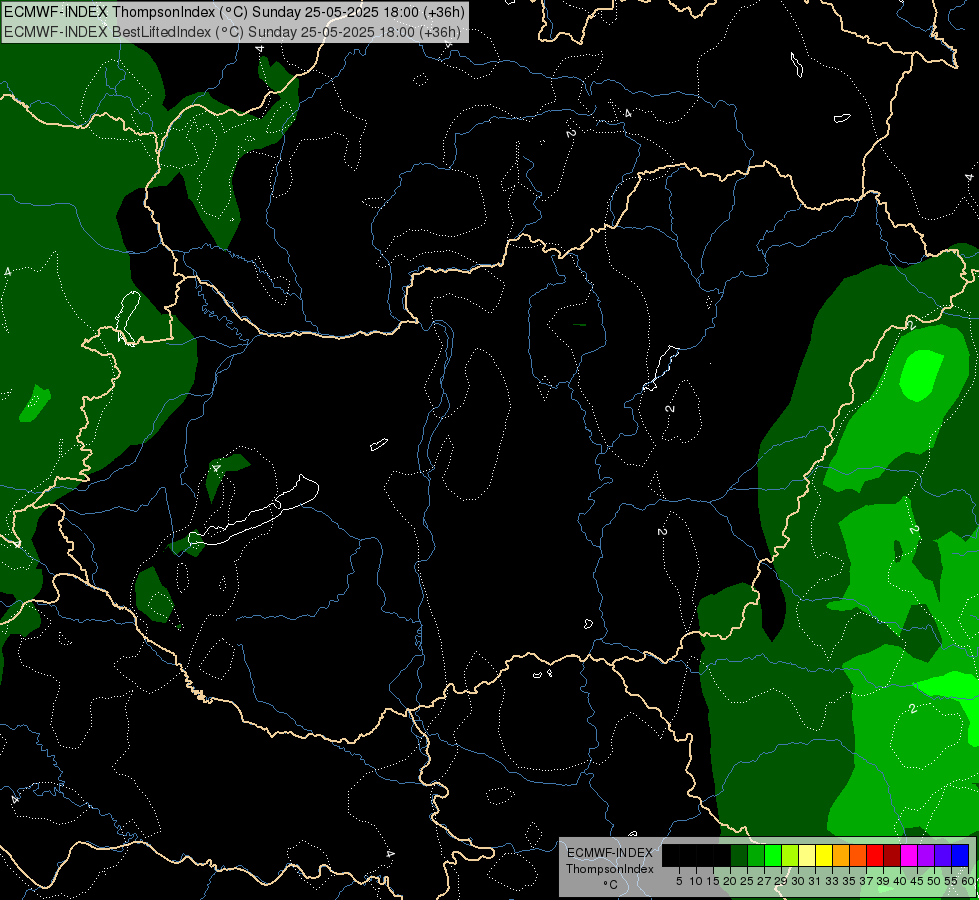
Task: Click legend scale value 55
Action: pos(952,881)
